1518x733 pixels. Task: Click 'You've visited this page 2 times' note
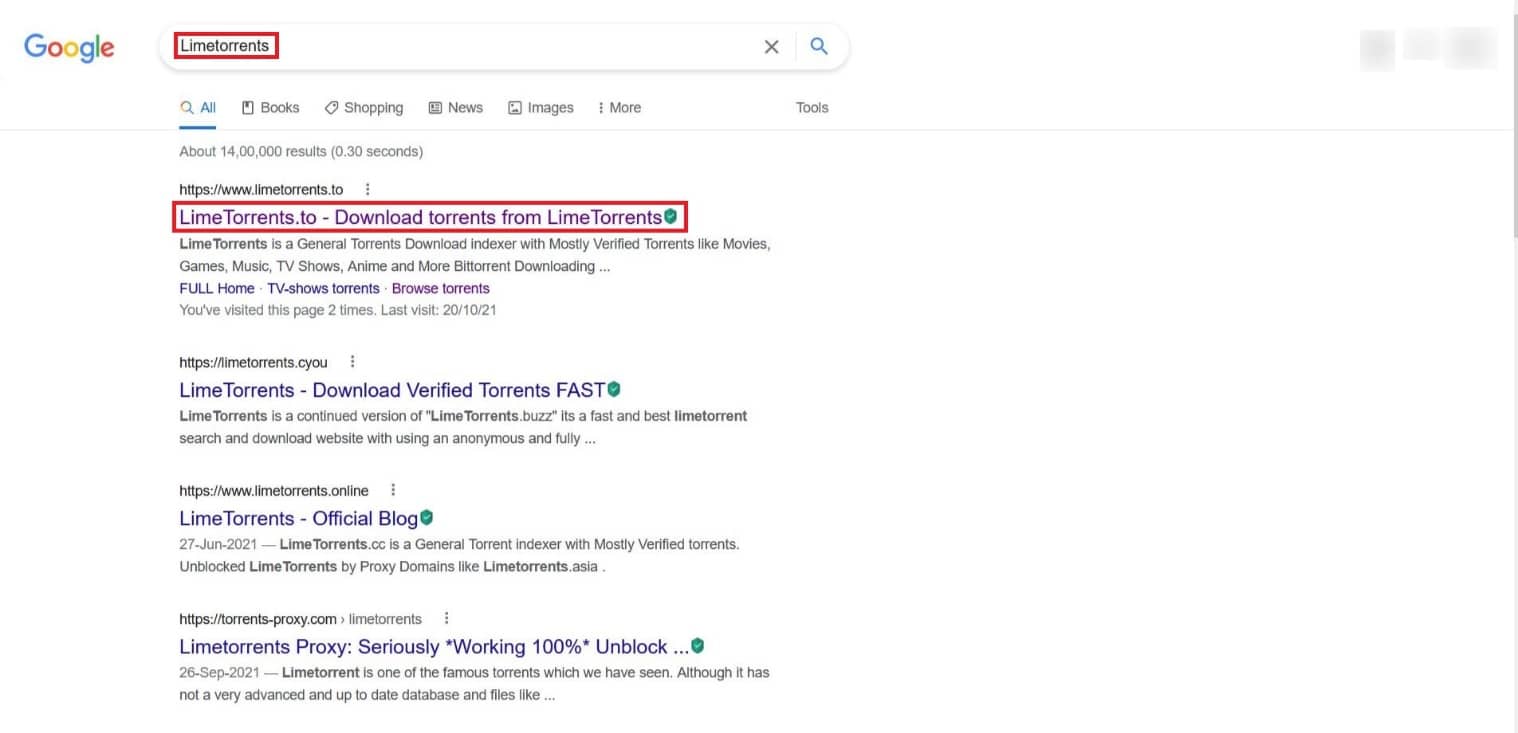coord(338,310)
